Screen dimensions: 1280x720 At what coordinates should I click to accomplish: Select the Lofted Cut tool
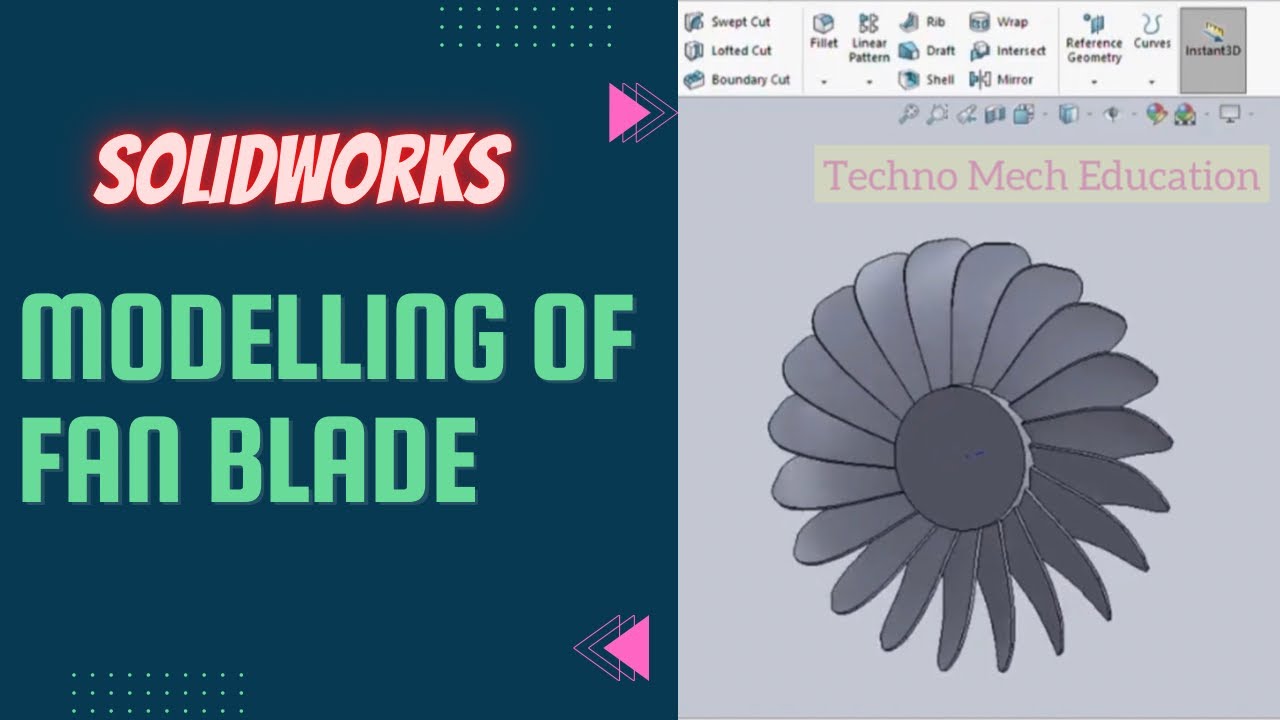click(727, 50)
